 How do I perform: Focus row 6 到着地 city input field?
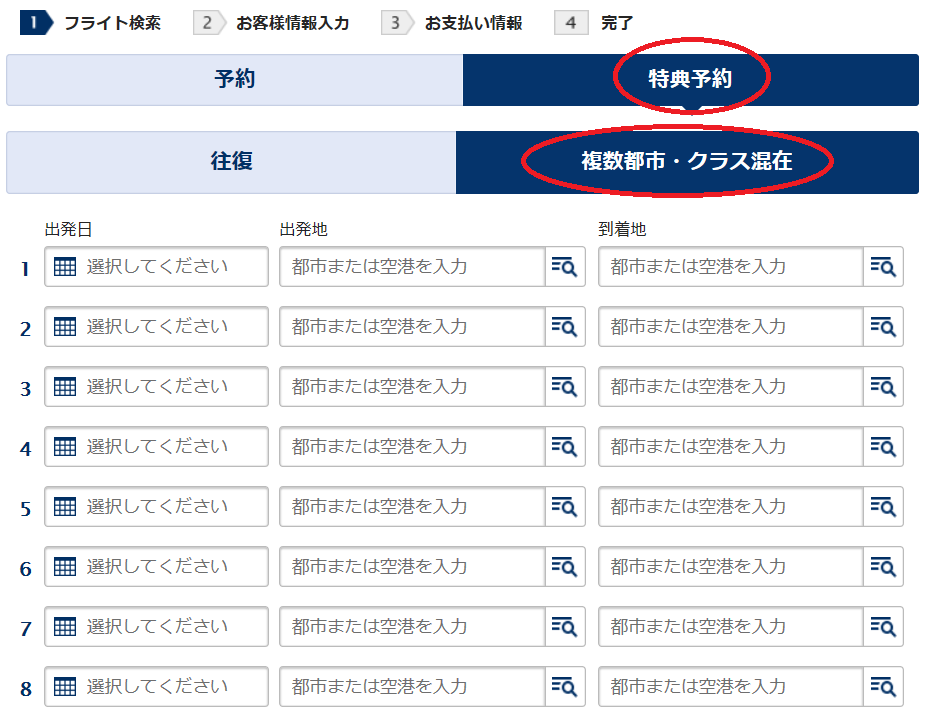click(x=731, y=566)
